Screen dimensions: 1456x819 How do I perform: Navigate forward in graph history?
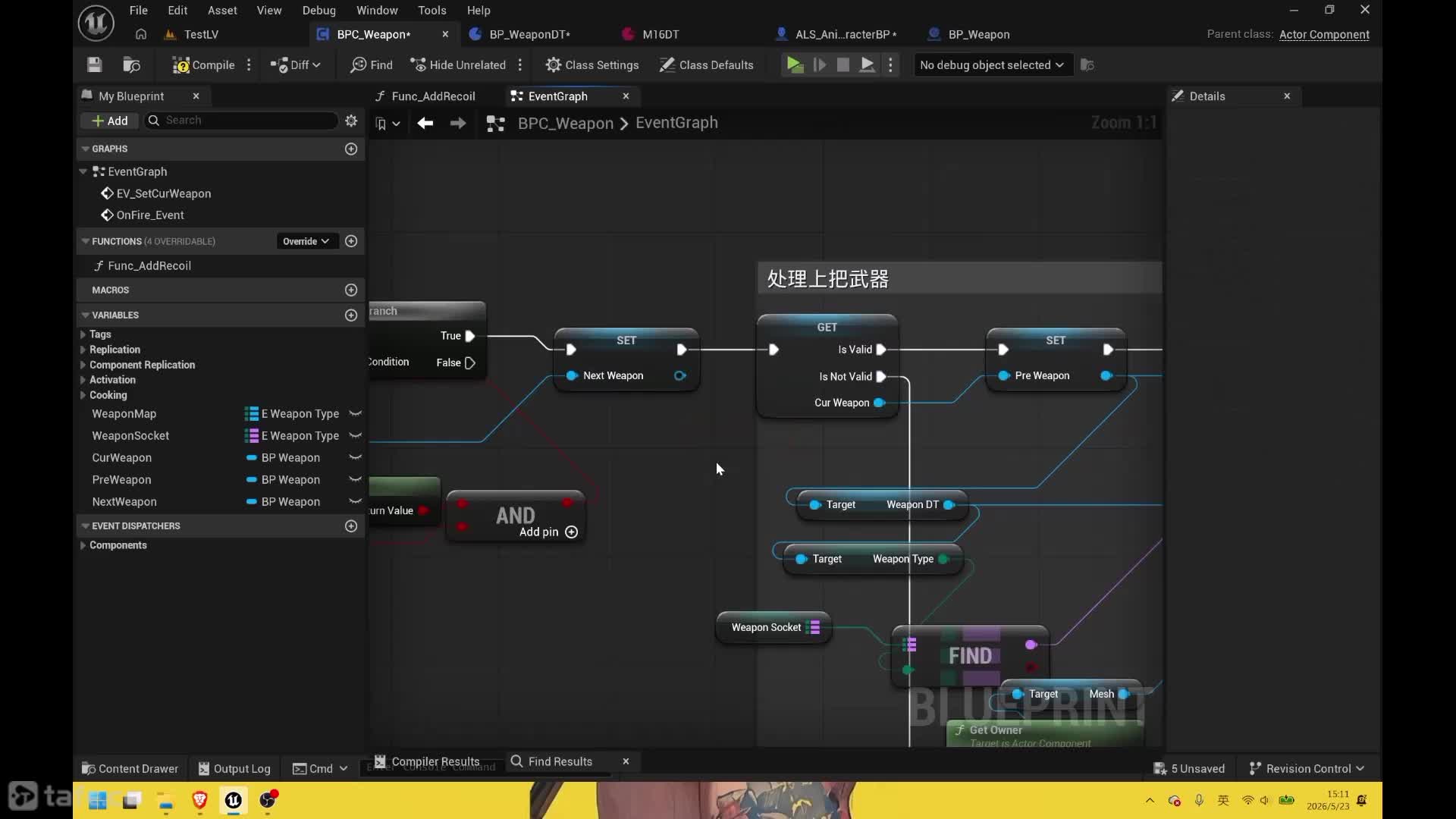tap(458, 123)
